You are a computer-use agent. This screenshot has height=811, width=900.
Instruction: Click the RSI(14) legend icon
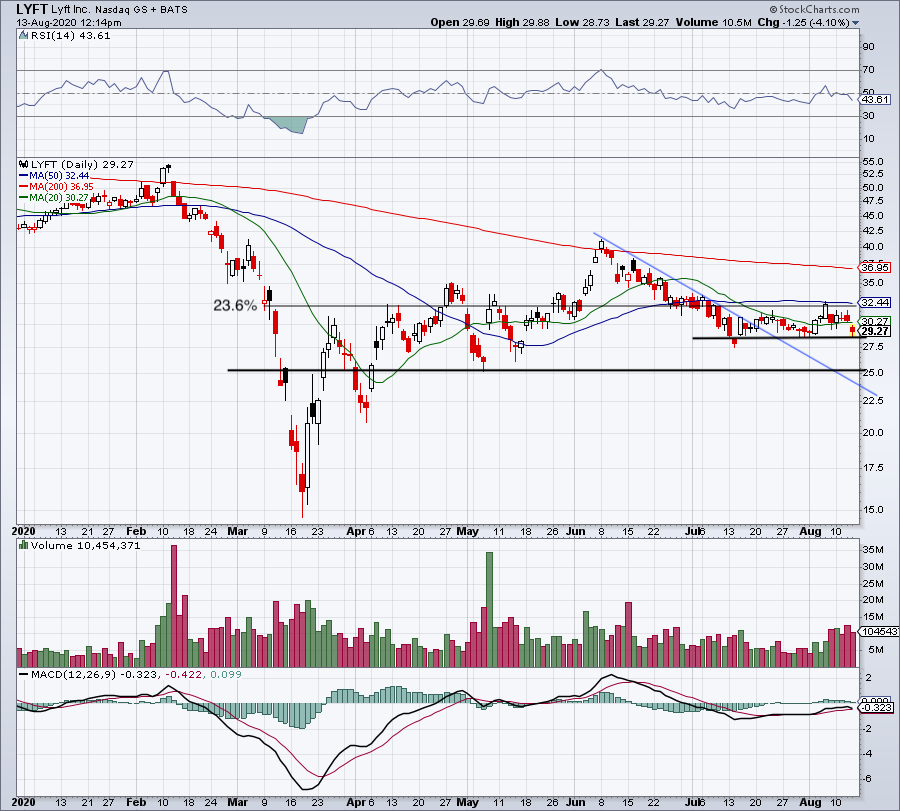23,36
